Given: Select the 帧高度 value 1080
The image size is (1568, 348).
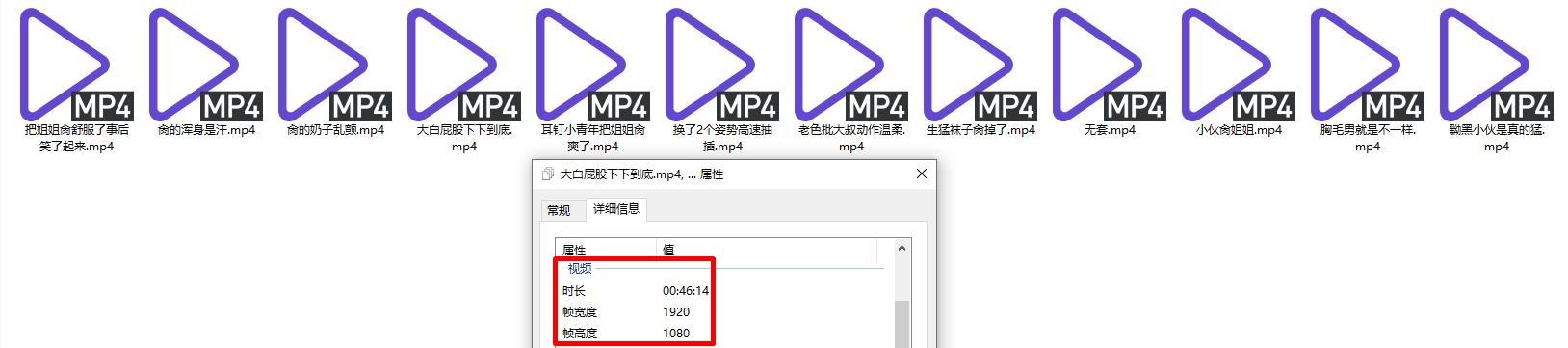Looking at the screenshot, I should pos(676,333).
